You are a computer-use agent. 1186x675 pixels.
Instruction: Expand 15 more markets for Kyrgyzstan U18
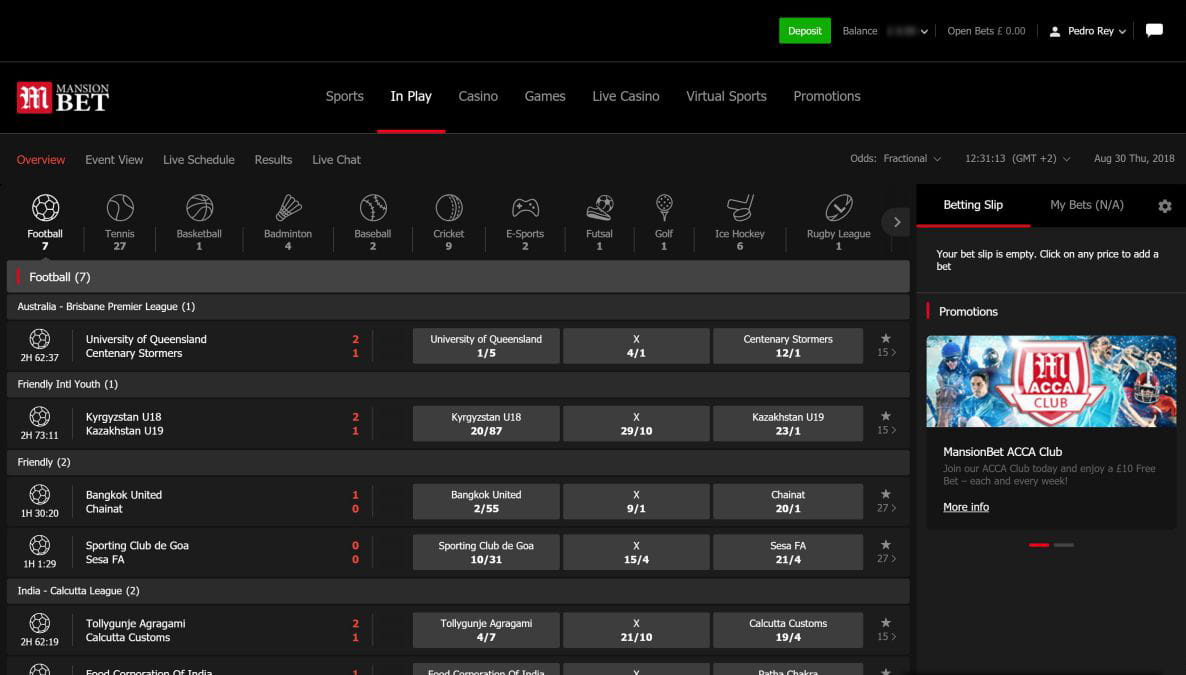click(x=886, y=431)
